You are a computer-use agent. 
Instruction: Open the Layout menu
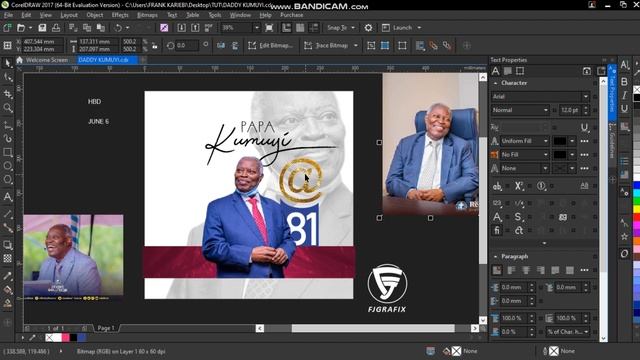[69, 15]
